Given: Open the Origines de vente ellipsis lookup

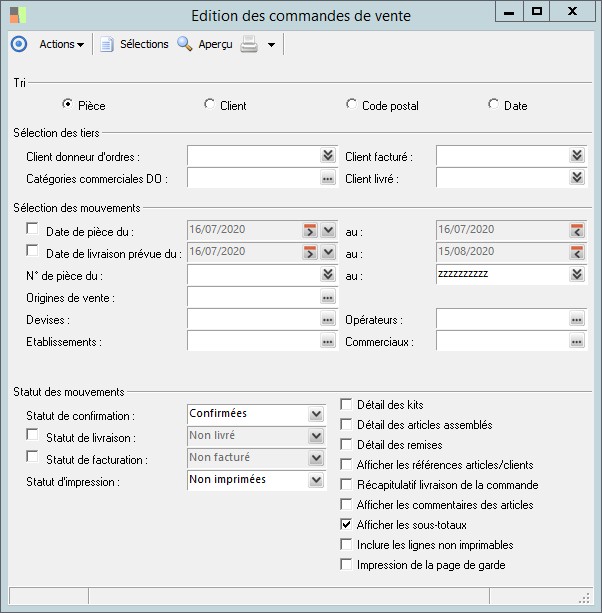Looking at the screenshot, I should (x=327, y=298).
